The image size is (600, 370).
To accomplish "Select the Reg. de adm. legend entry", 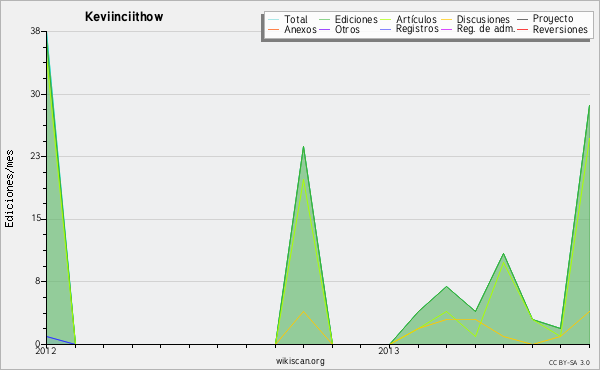I will coord(486,29).
